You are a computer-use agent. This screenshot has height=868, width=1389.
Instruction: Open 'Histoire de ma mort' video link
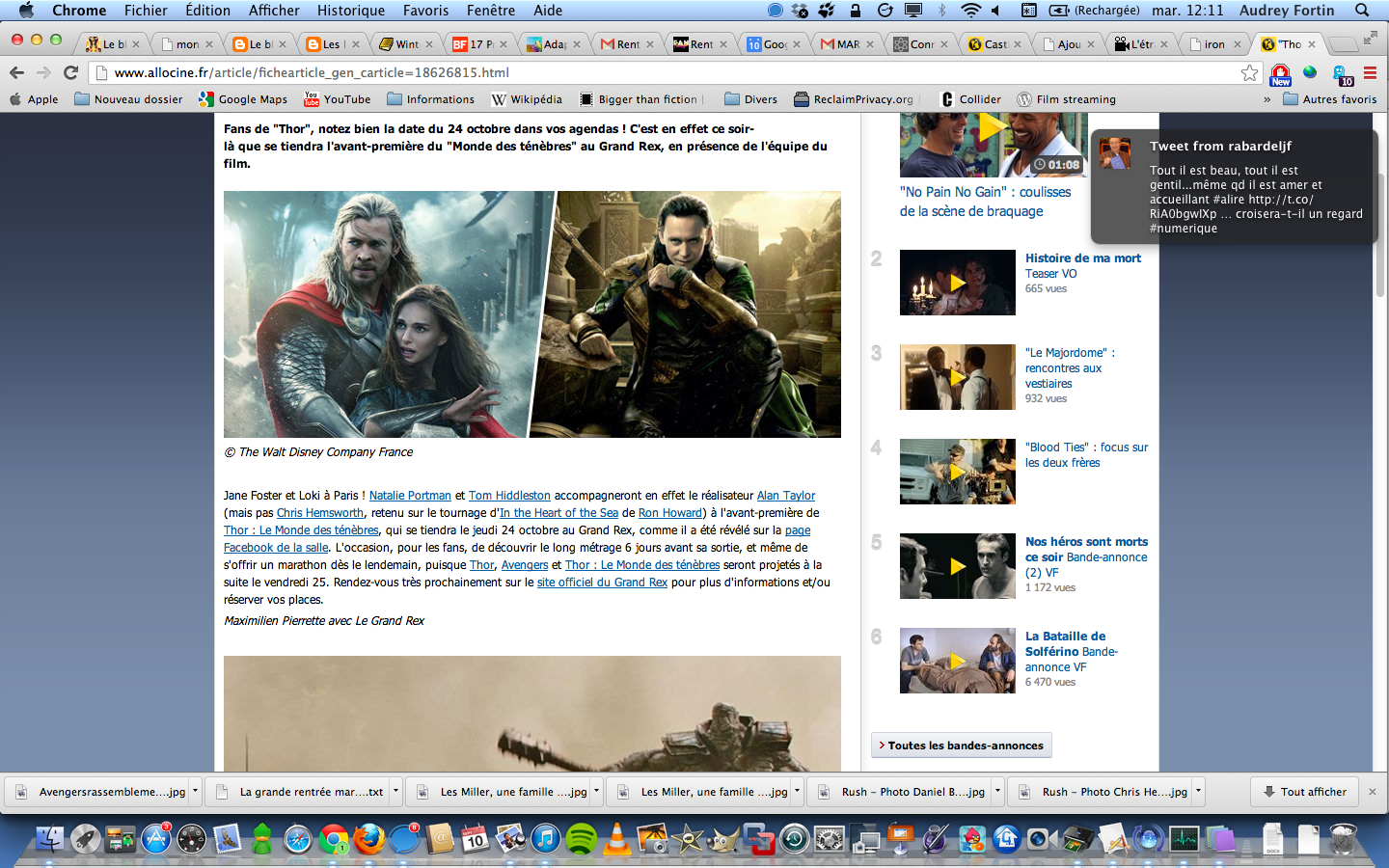[x=1082, y=258]
